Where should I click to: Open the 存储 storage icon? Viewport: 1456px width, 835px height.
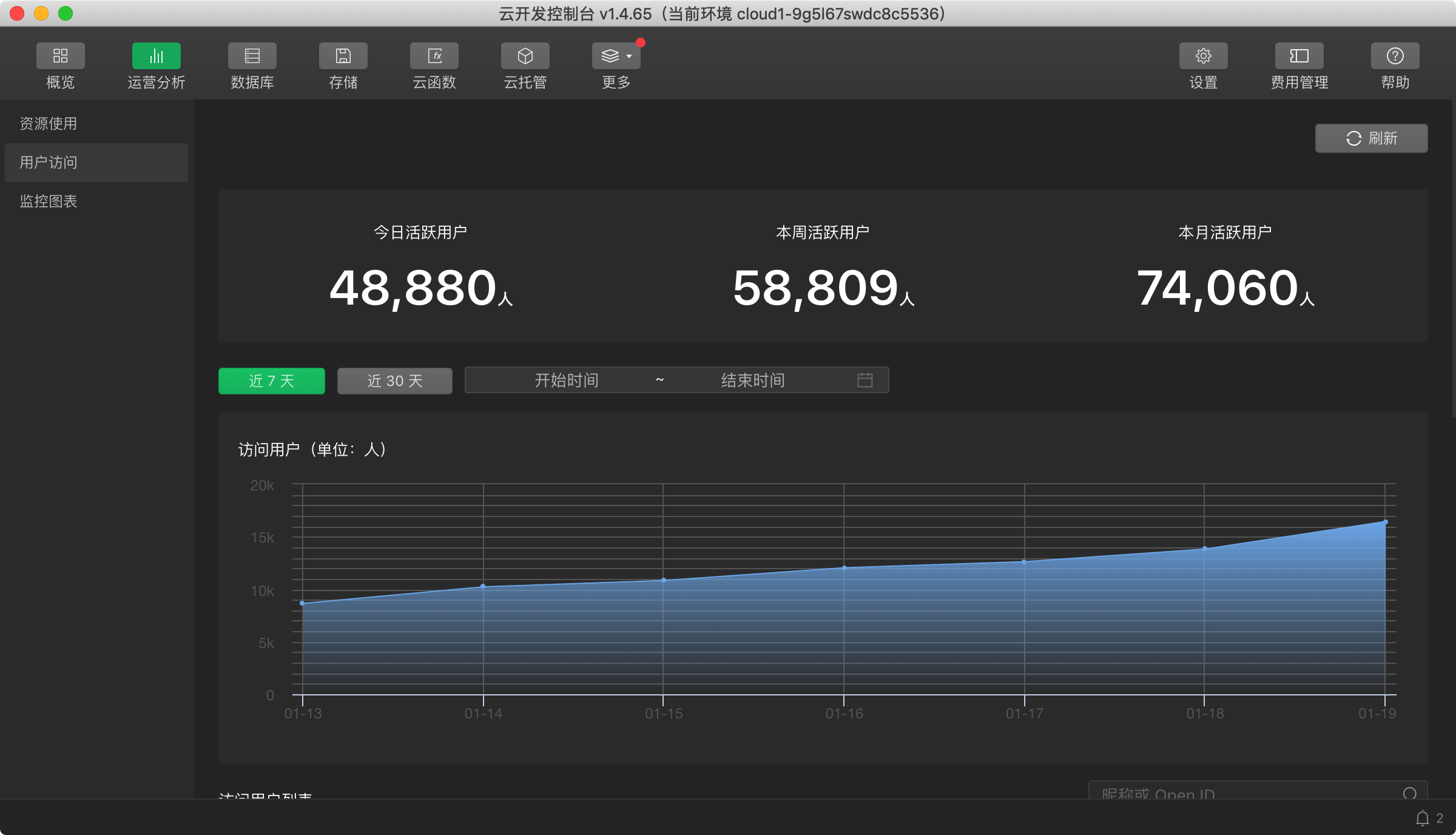[343, 56]
